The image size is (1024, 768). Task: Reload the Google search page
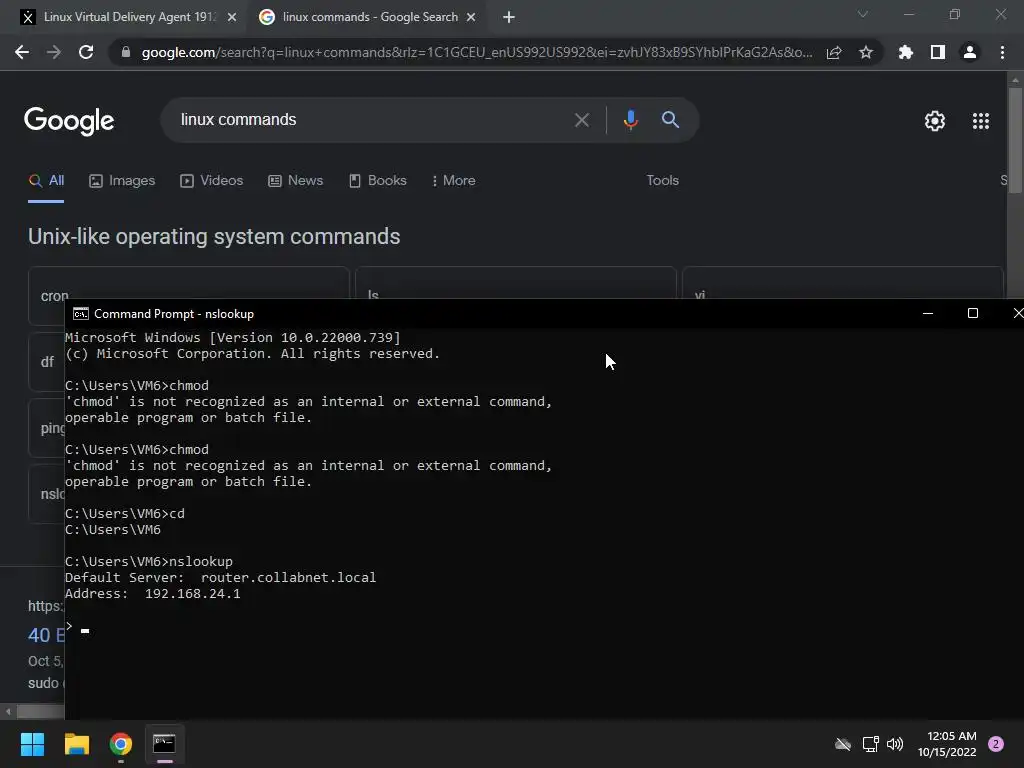coord(86,52)
